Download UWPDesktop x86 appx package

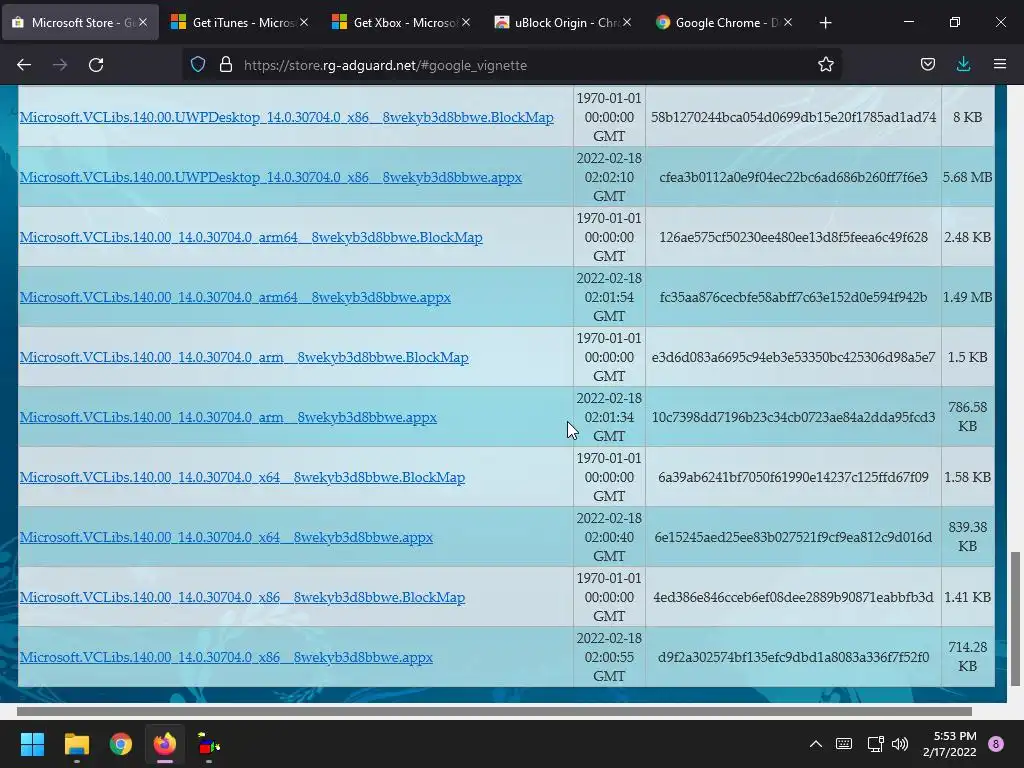tap(271, 177)
